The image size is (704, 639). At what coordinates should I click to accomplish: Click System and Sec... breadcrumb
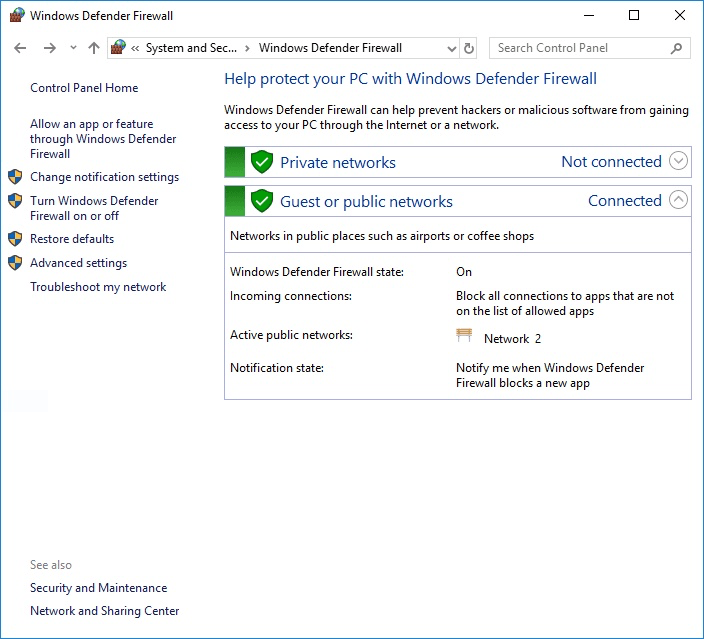[x=191, y=48]
